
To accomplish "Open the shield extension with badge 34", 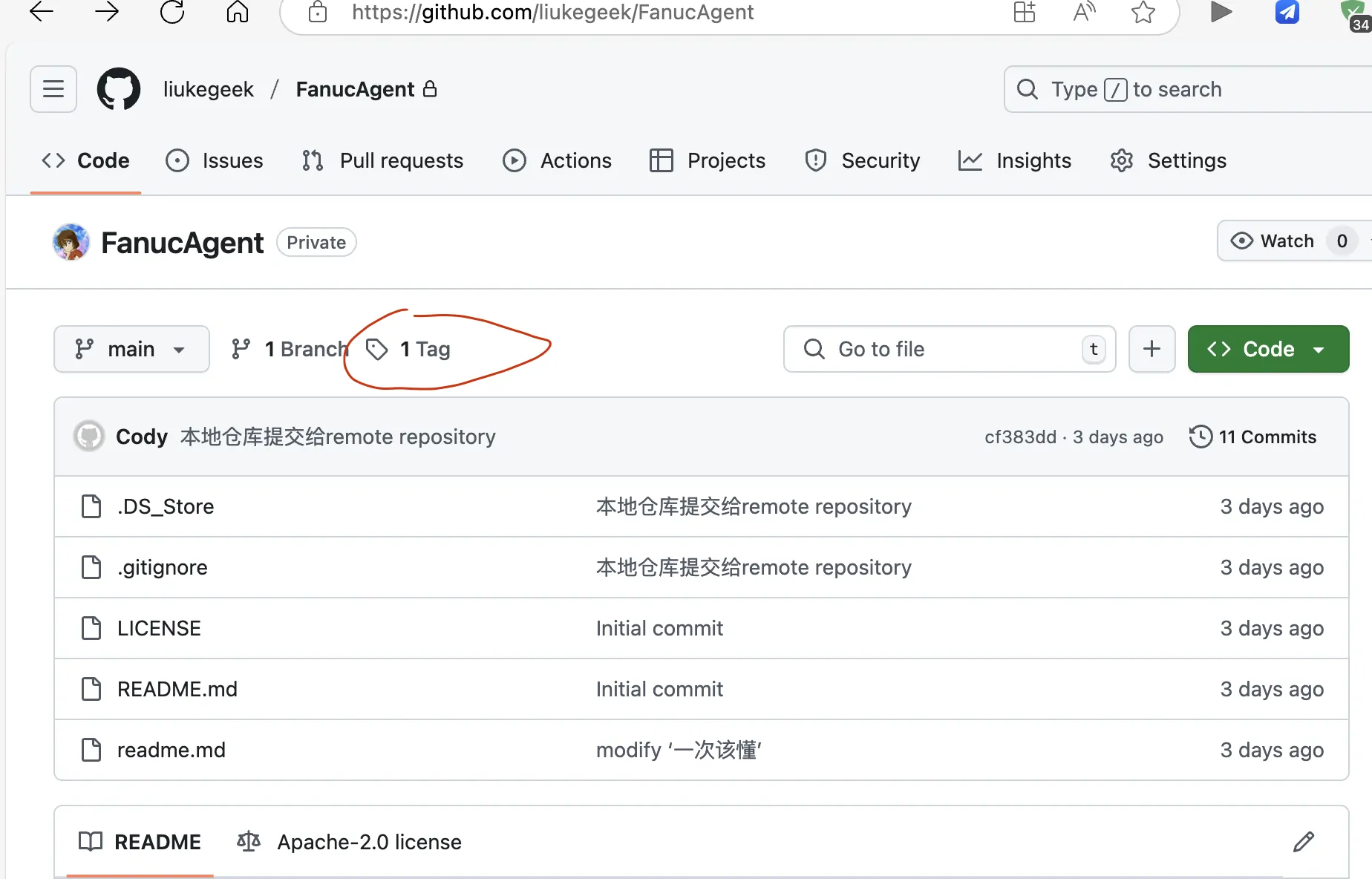I will click(1354, 13).
